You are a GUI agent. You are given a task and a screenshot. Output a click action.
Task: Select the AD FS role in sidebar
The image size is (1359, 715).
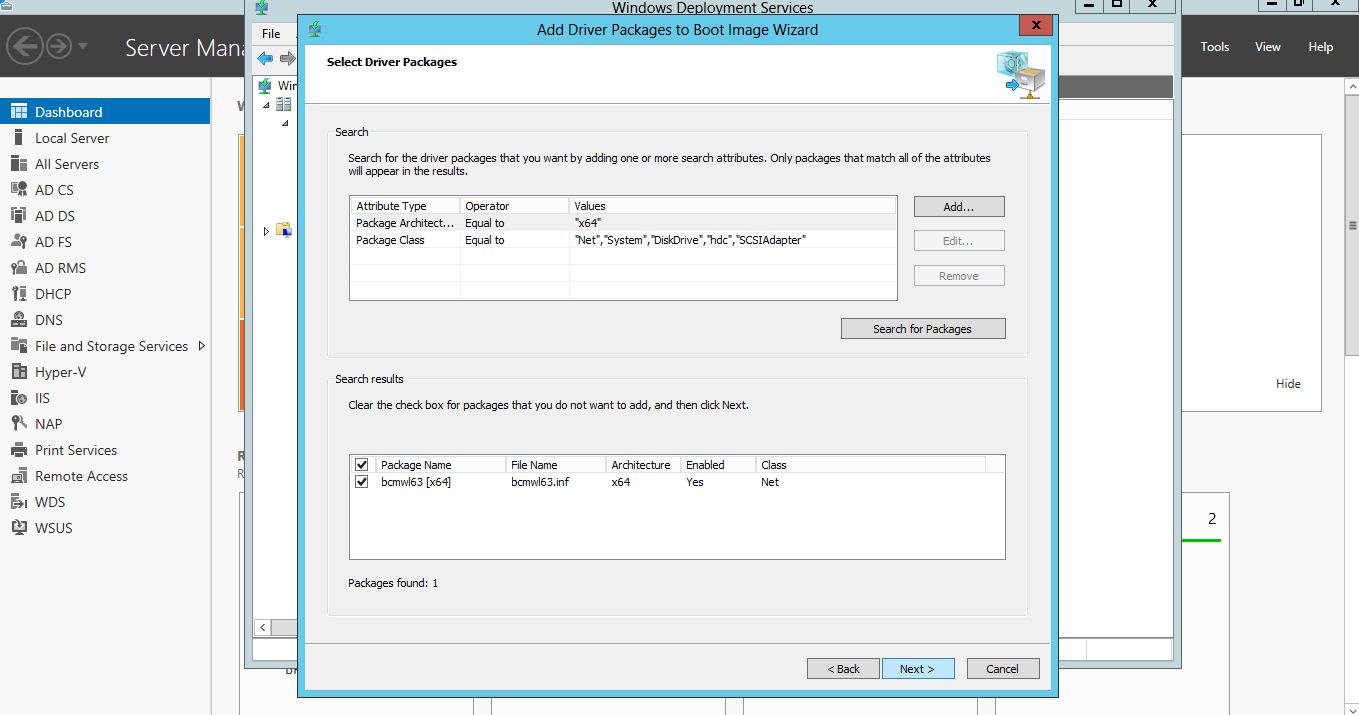(x=105, y=242)
